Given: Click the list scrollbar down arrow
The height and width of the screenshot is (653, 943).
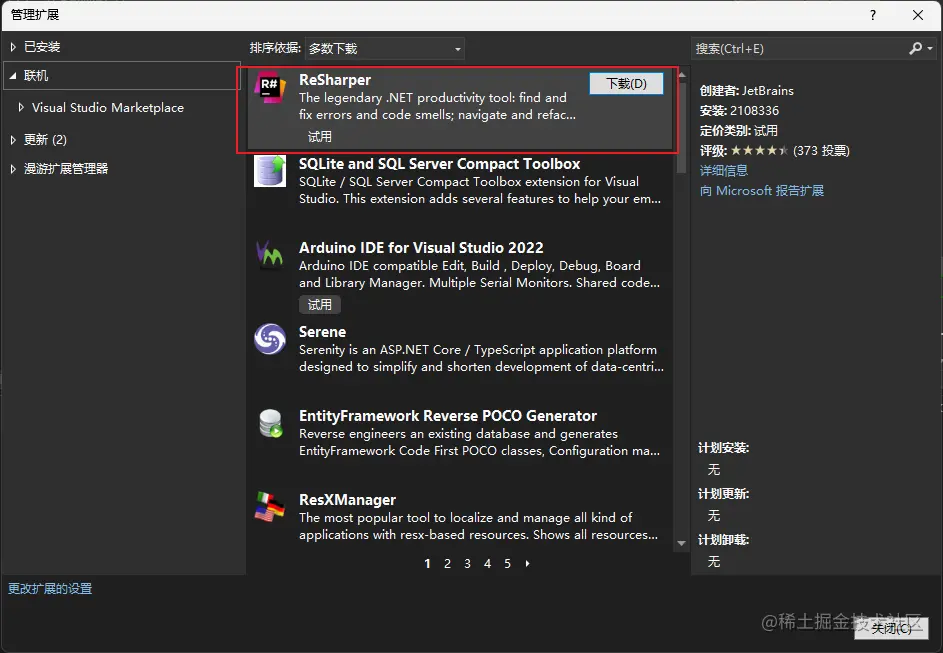Looking at the screenshot, I should coord(681,543).
